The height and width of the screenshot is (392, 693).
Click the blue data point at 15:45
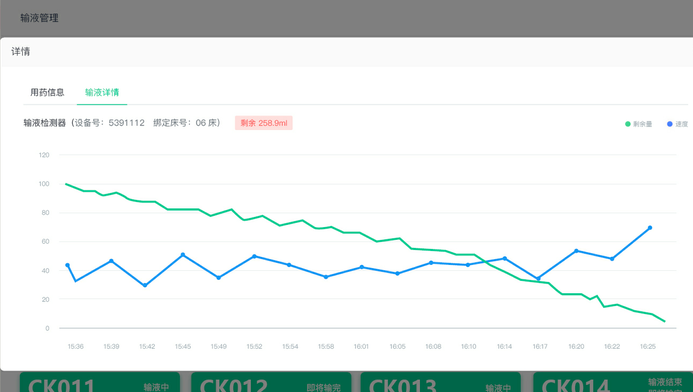[x=183, y=255]
